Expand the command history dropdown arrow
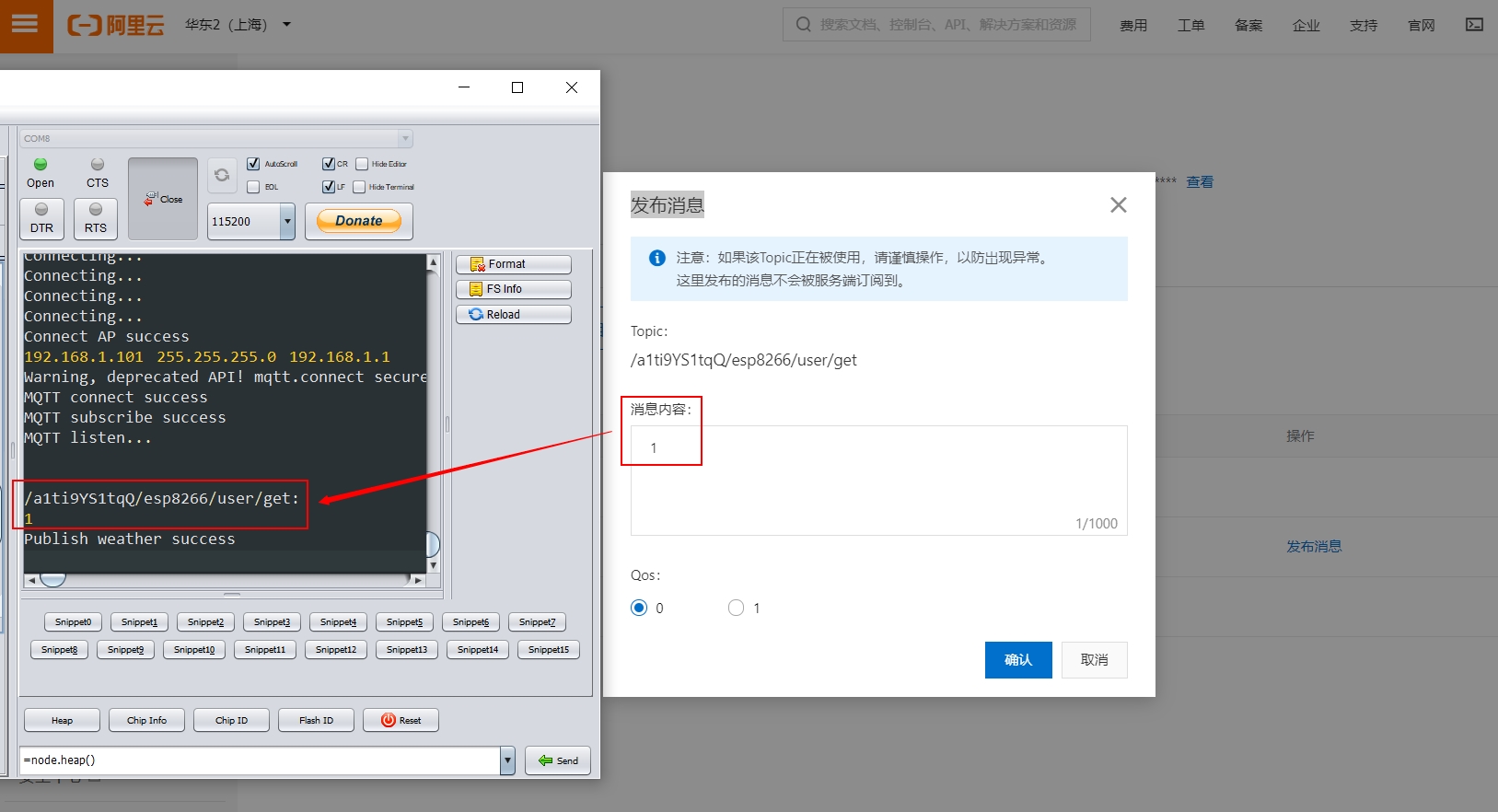Viewport: 1498px width, 812px height. click(x=507, y=760)
